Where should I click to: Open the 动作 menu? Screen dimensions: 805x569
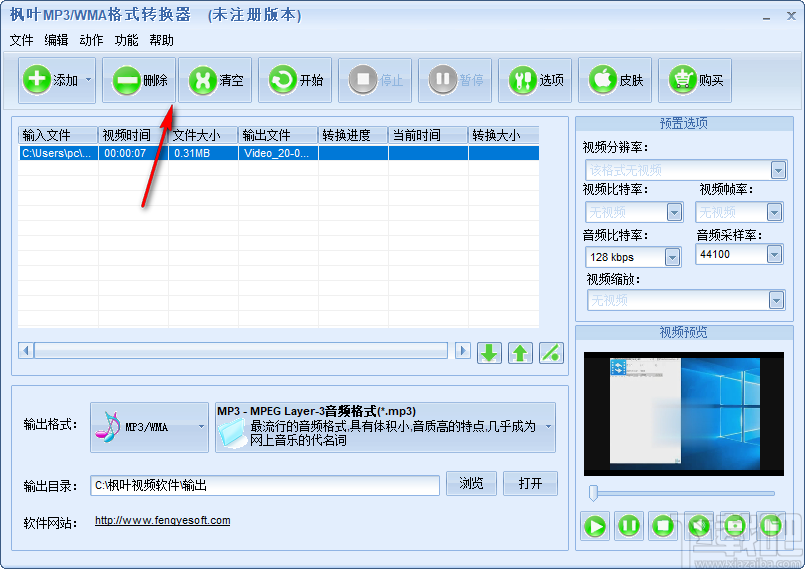pyautogui.click(x=91, y=40)
